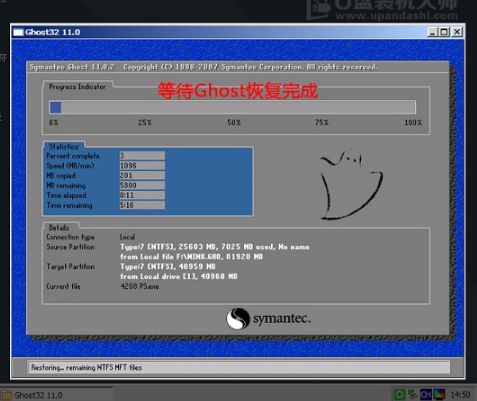The height and width of the screenshot is (401, 477).
Task: Click the symantec wordmark text
Action: coord(282,318)
